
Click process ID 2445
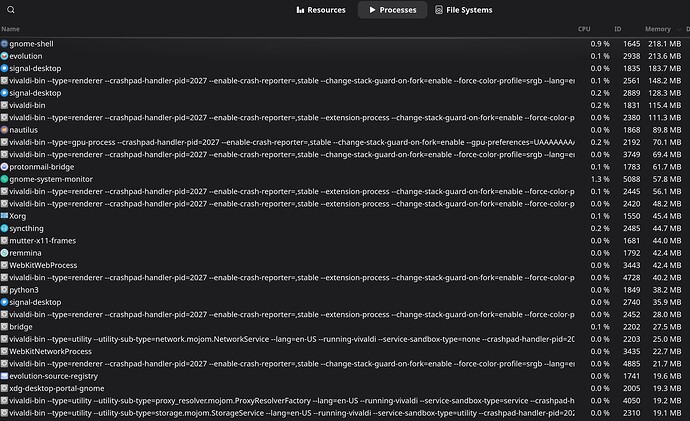point(631,191)
